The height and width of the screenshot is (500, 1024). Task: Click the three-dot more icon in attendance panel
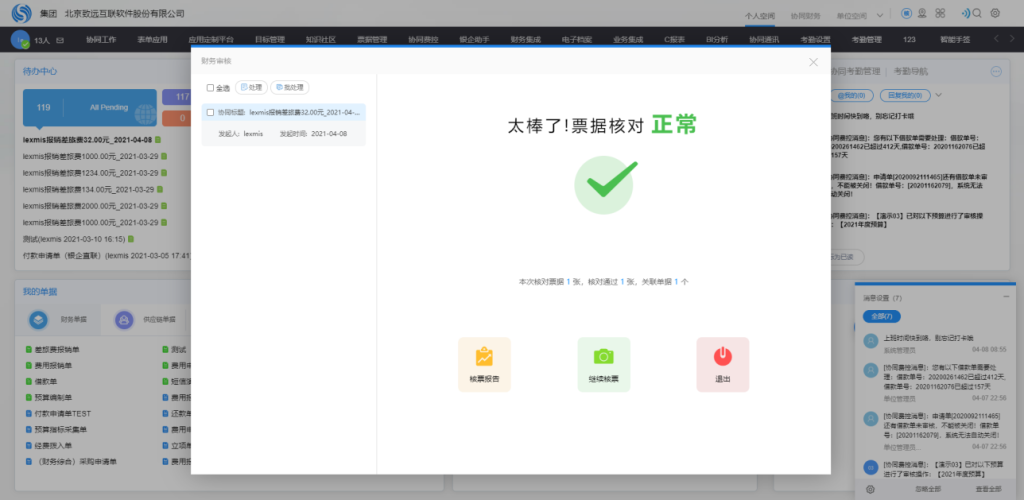[x=996, y=72]
